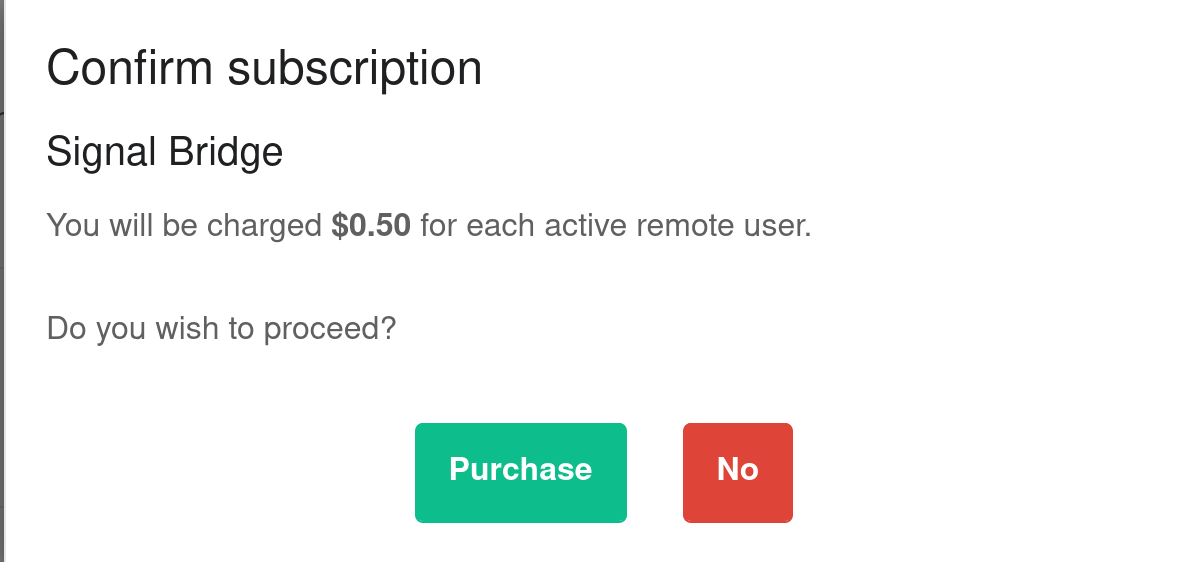1200x562 pixels.
Task: Click the words 'active remote user'
Action: [675, 226]
